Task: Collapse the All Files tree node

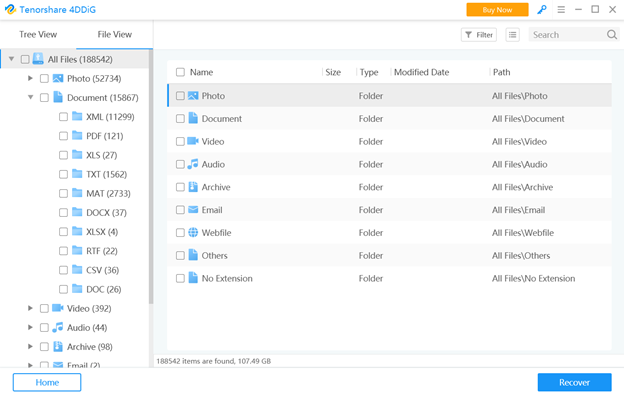Action: click(12, 59)
